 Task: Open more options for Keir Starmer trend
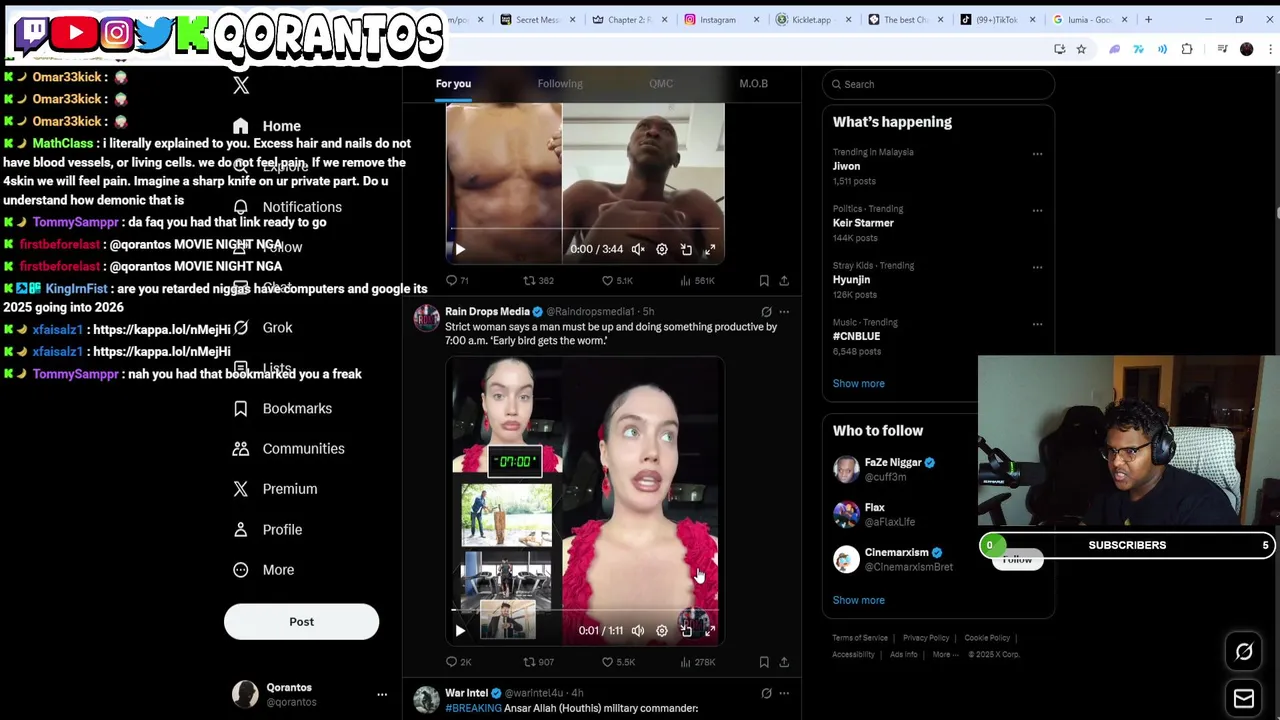coord(1037,211)
